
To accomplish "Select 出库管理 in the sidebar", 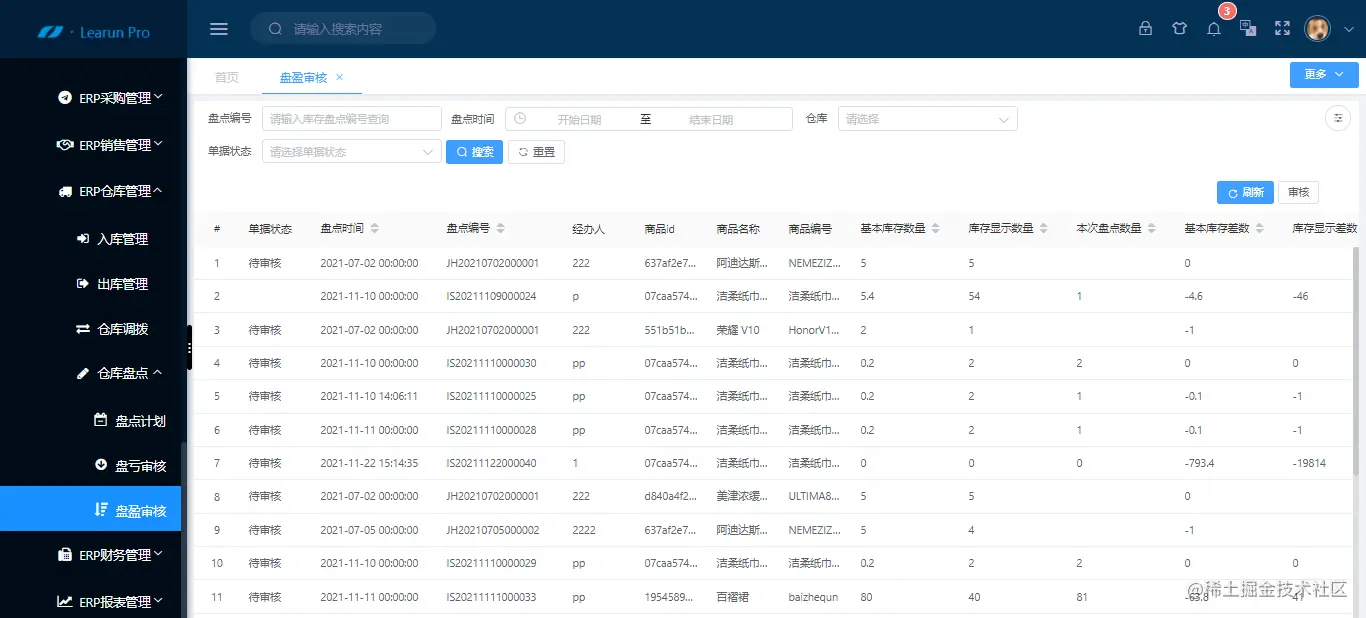I will [112, 283].
